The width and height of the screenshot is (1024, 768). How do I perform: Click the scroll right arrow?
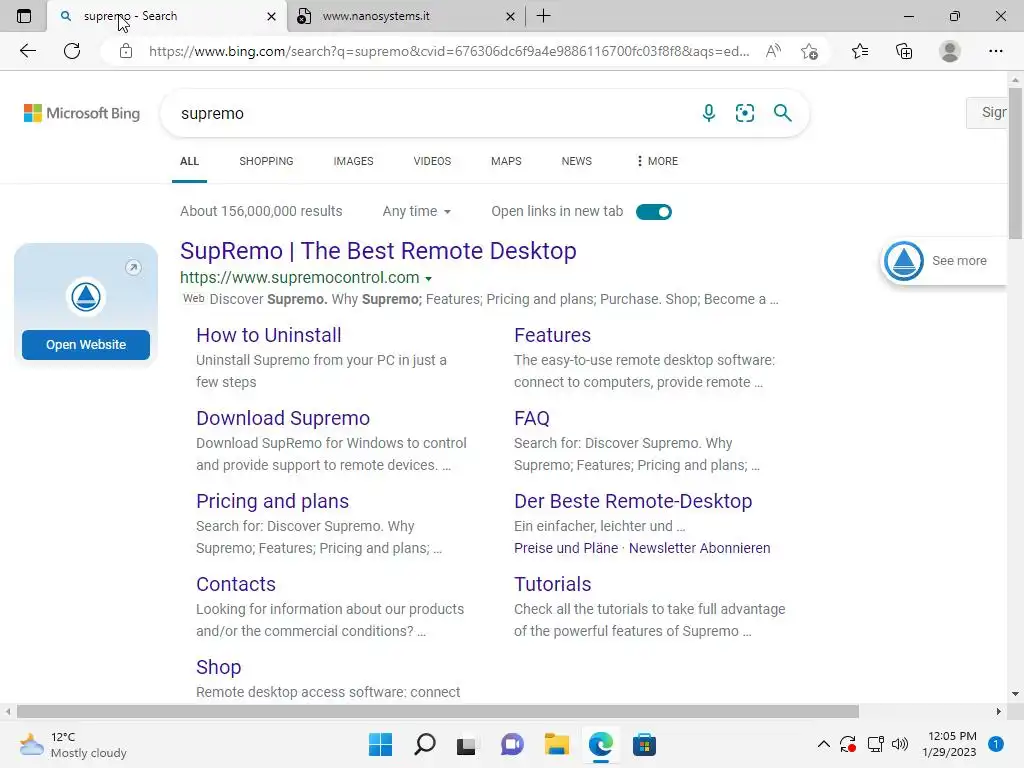[x=999, y=711]
